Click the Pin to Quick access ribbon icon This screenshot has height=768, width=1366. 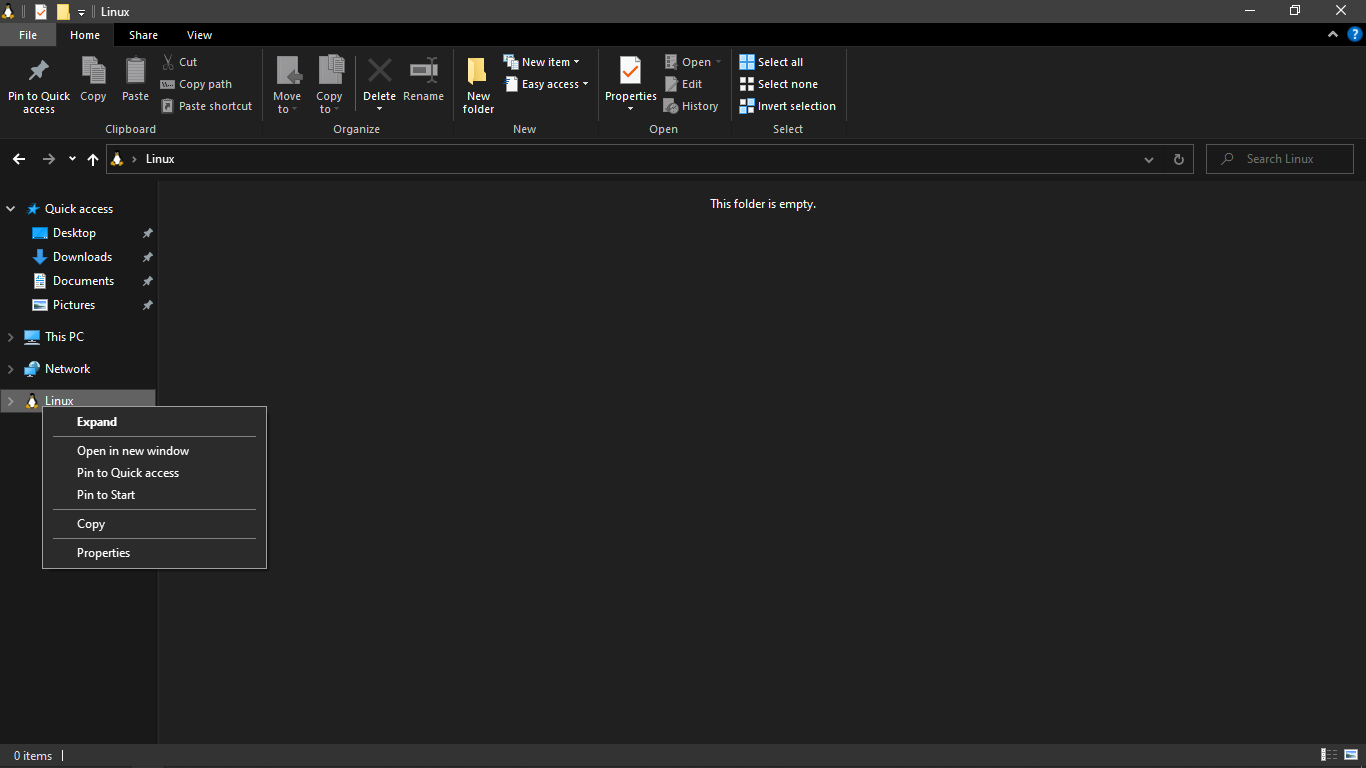click(38, 72)
